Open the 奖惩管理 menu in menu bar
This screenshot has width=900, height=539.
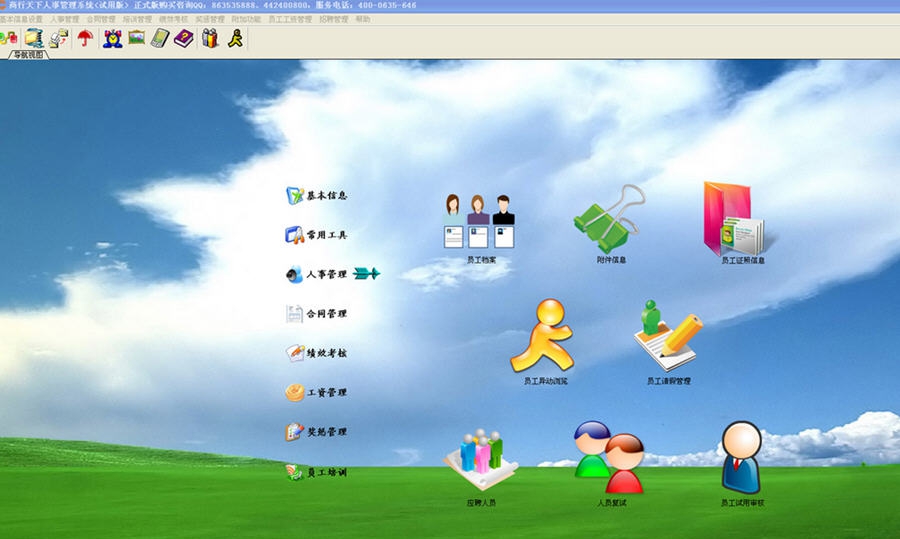tap(210, 19)
